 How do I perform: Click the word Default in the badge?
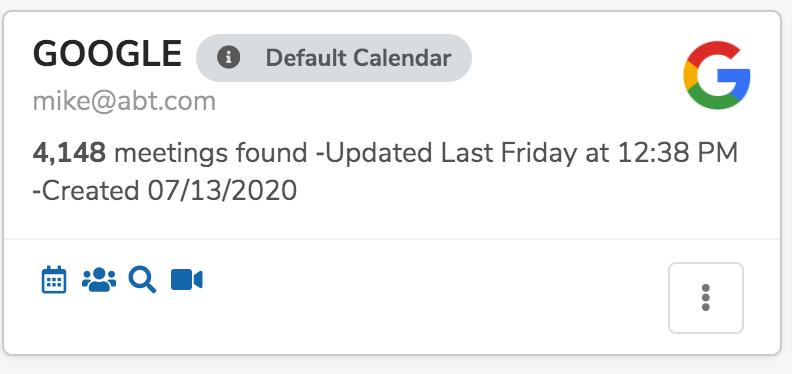click(x=306, y=58)
